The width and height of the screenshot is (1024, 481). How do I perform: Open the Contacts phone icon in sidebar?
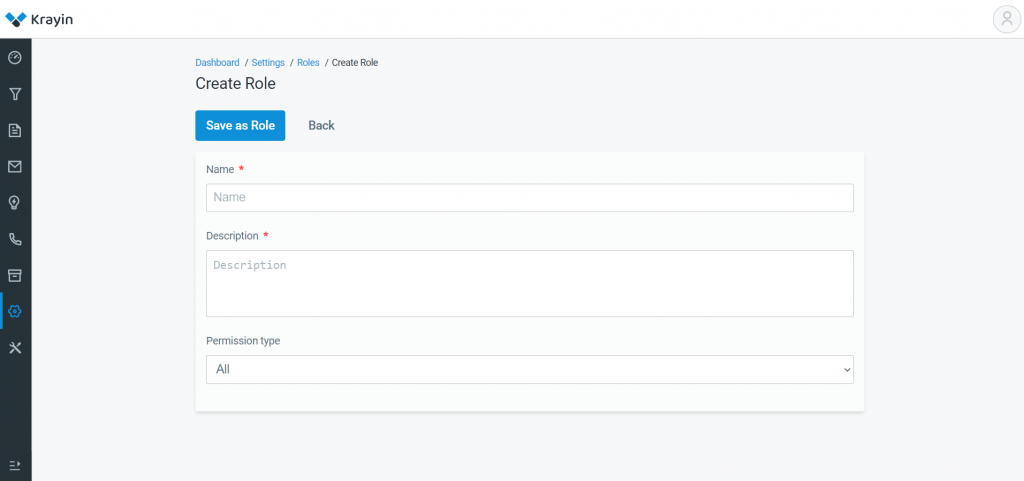15,239
